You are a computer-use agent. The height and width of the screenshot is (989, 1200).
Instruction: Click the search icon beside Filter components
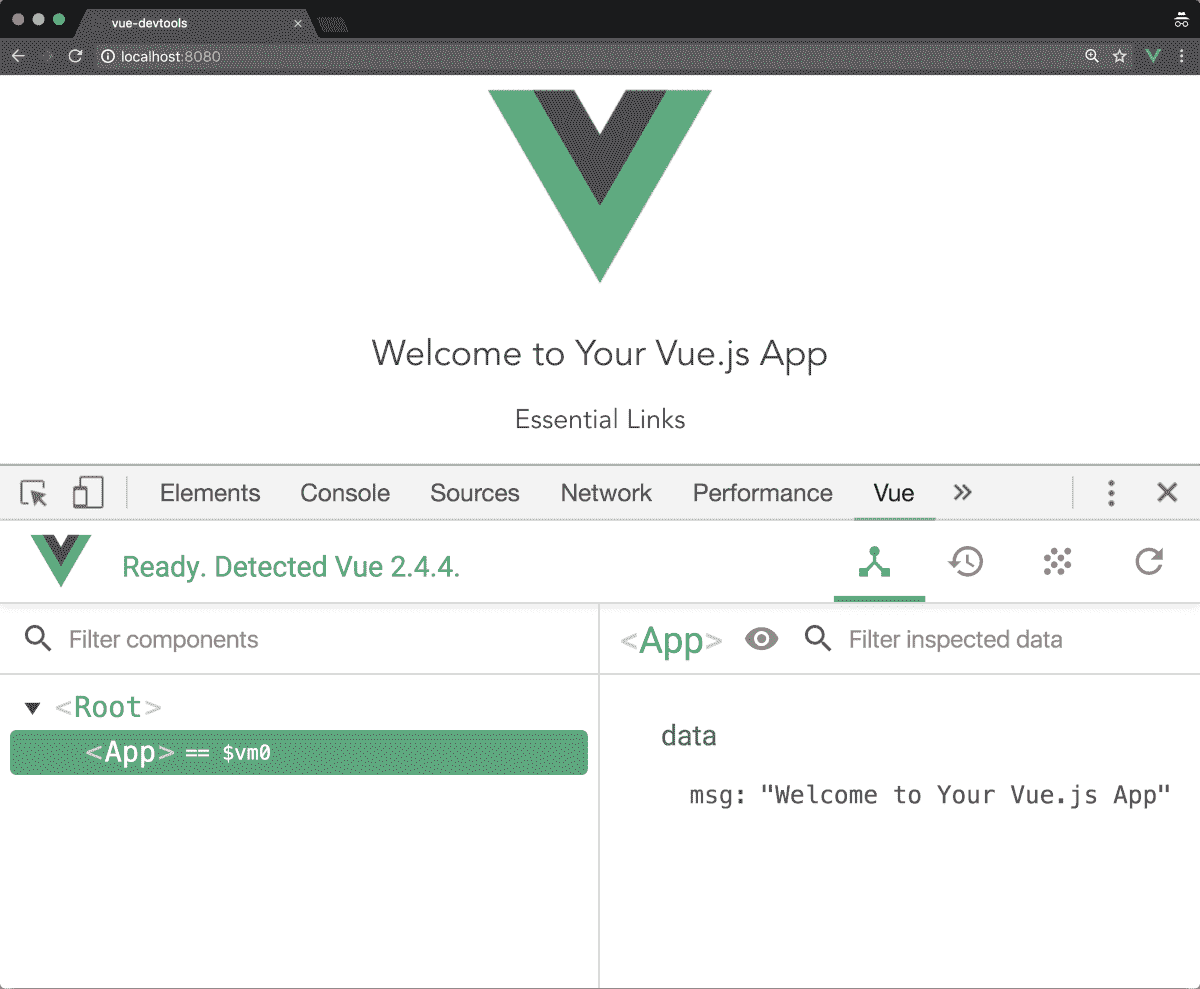38,639
